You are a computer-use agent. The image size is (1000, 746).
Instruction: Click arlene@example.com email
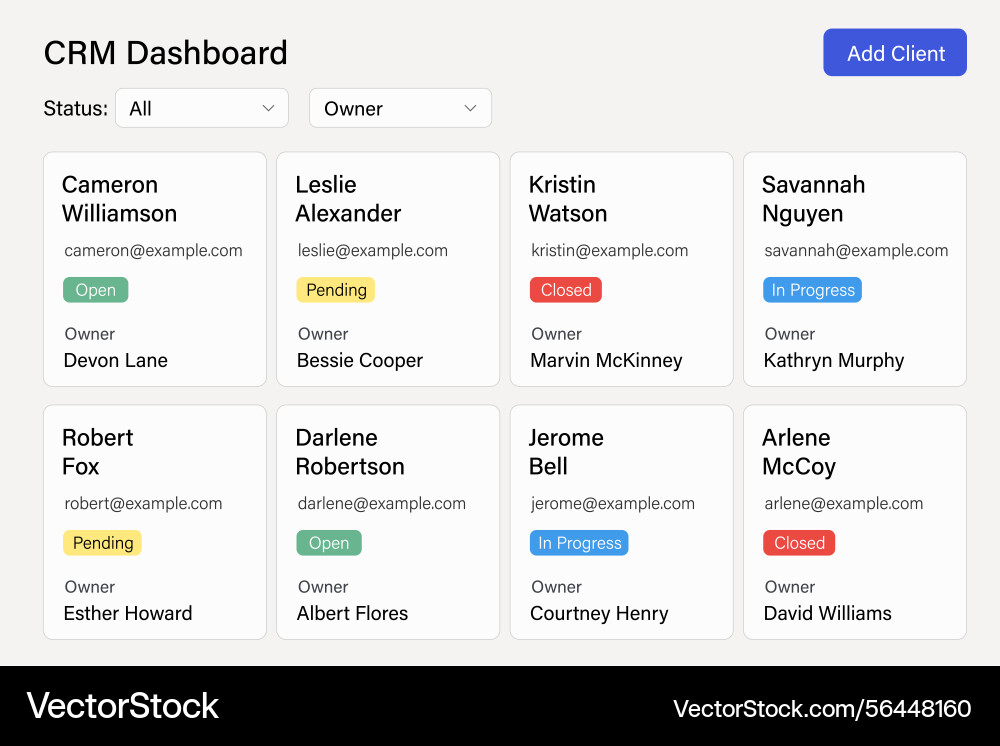click(843, 504)
